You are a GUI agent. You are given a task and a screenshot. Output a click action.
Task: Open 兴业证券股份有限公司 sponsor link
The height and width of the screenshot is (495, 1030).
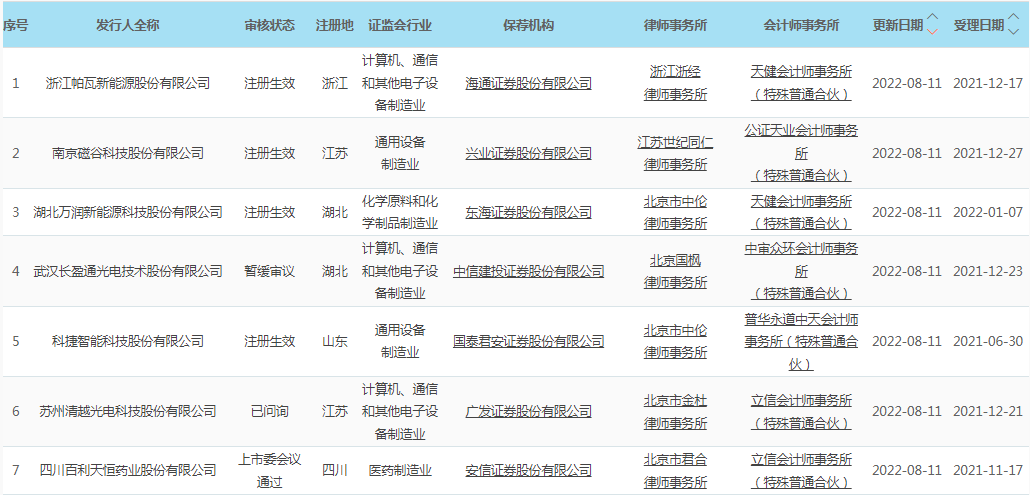pyautogui.click(x=528, y=153)
